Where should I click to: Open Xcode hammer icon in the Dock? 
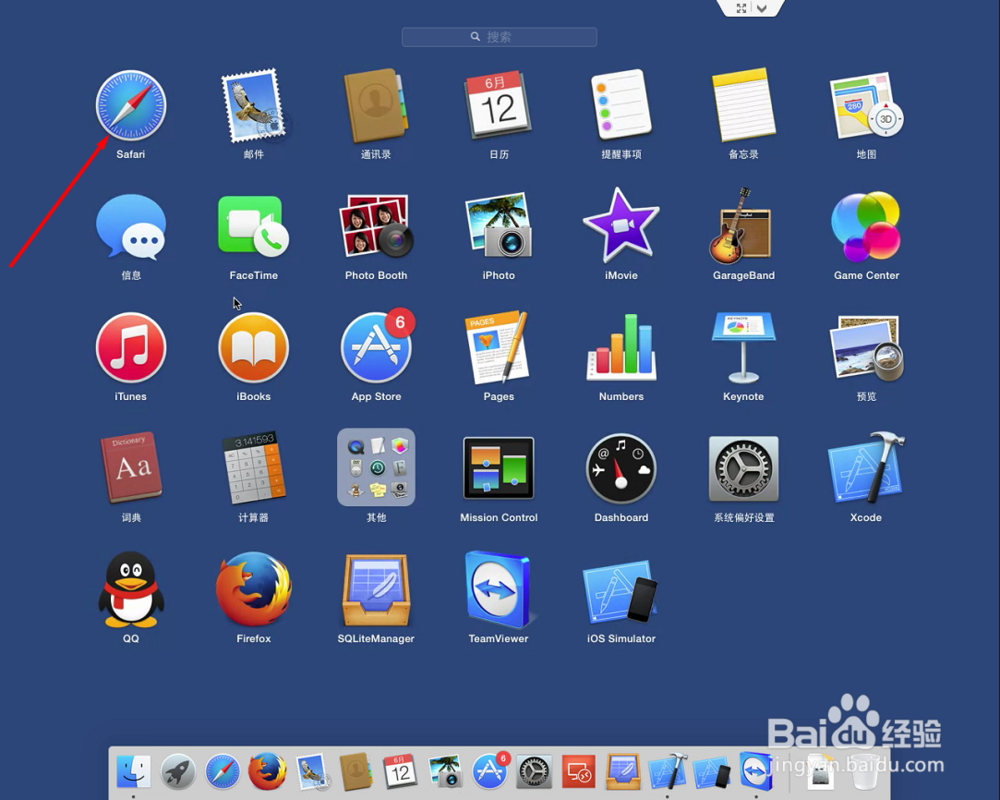(668, 771)
